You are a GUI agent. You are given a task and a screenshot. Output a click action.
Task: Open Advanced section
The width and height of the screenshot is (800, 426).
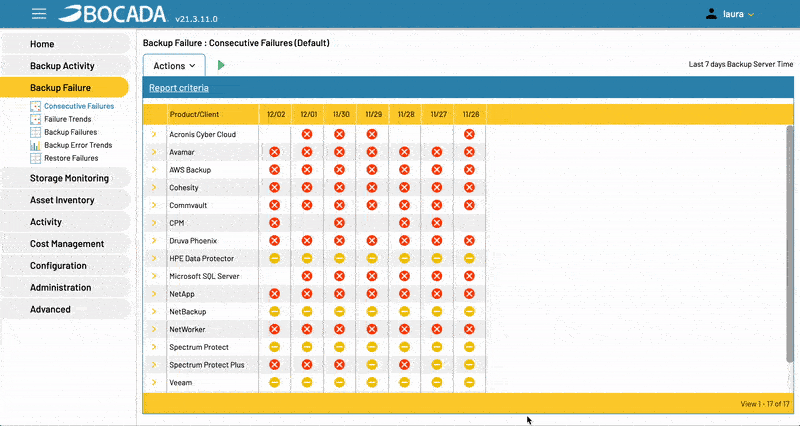click(65, 310)
